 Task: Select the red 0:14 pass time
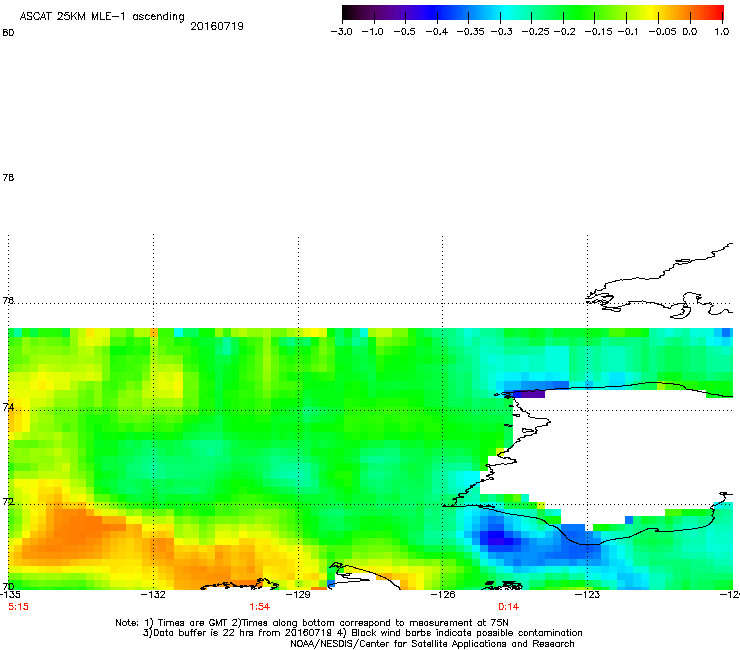tap(508, 607)
